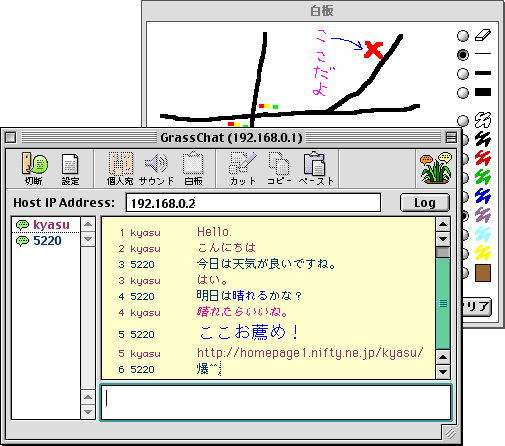Screen dimensions: 505x446
Task: Click the red X mark on whiteboard
Action: (374, 50)
